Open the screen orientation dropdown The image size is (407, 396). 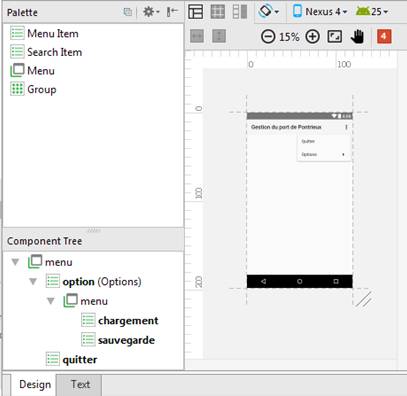268,11
